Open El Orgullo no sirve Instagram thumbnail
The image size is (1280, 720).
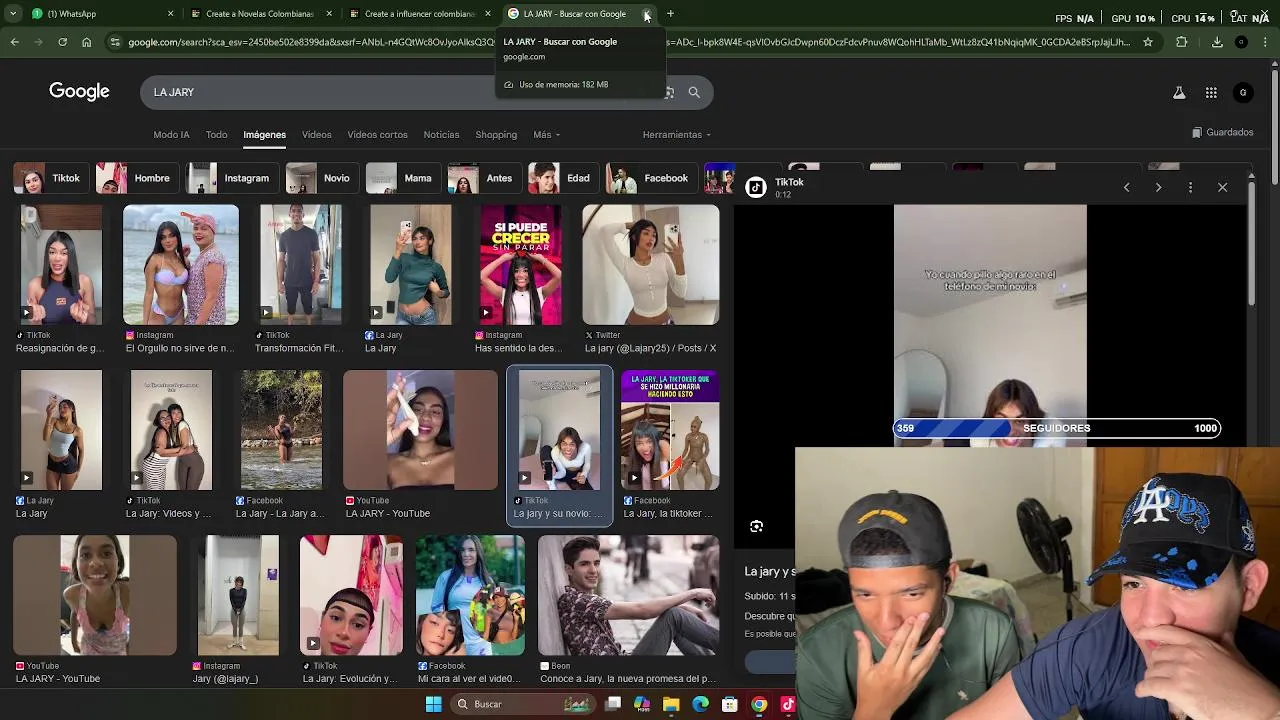[181, 265]
